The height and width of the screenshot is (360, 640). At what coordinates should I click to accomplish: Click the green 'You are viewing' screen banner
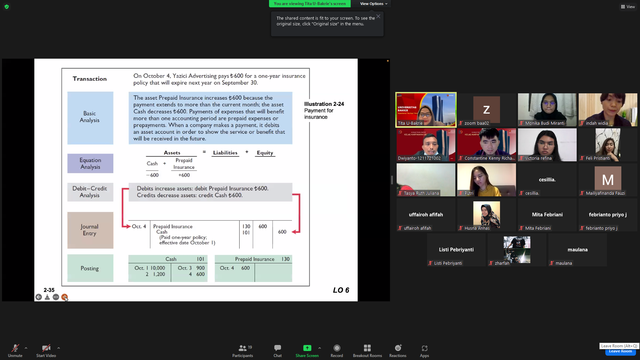[x=309, y=4]
